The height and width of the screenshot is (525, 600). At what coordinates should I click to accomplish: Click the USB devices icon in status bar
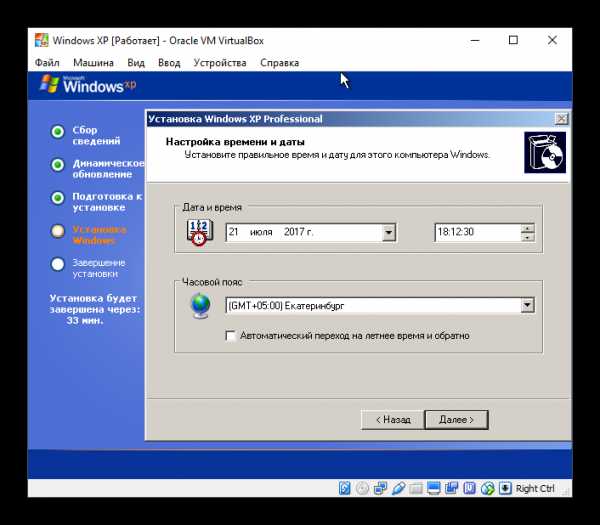(398, 488)
